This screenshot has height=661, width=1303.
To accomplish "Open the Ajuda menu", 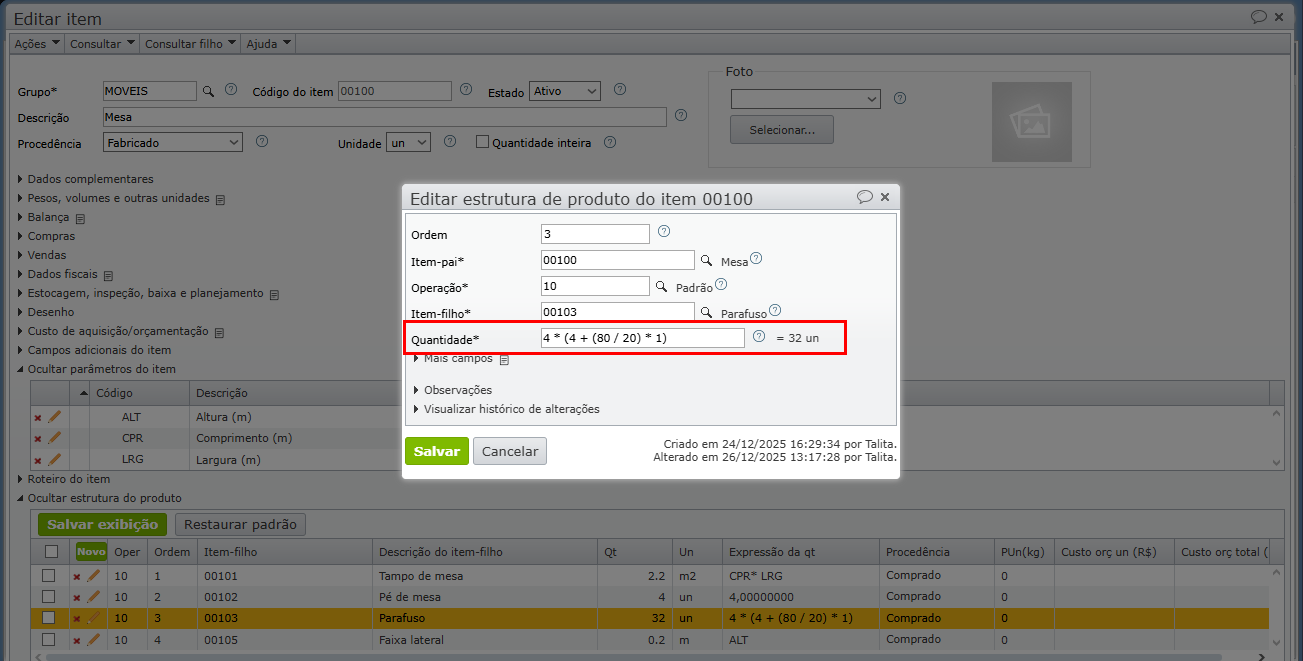I will click(x=268, y=44).
